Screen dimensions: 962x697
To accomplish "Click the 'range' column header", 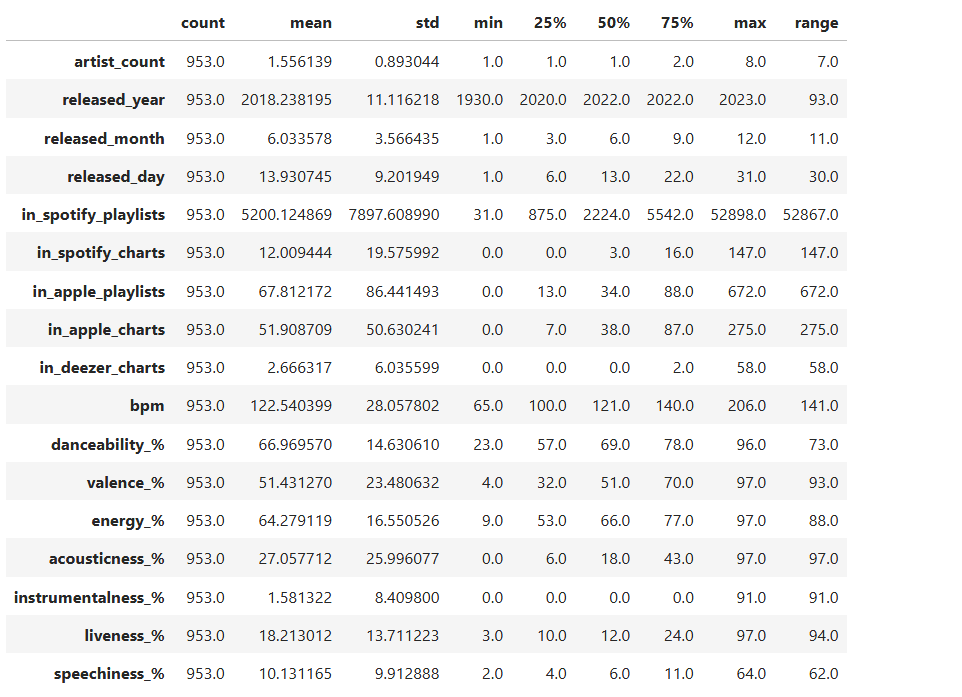I will (x=819, y=23).
